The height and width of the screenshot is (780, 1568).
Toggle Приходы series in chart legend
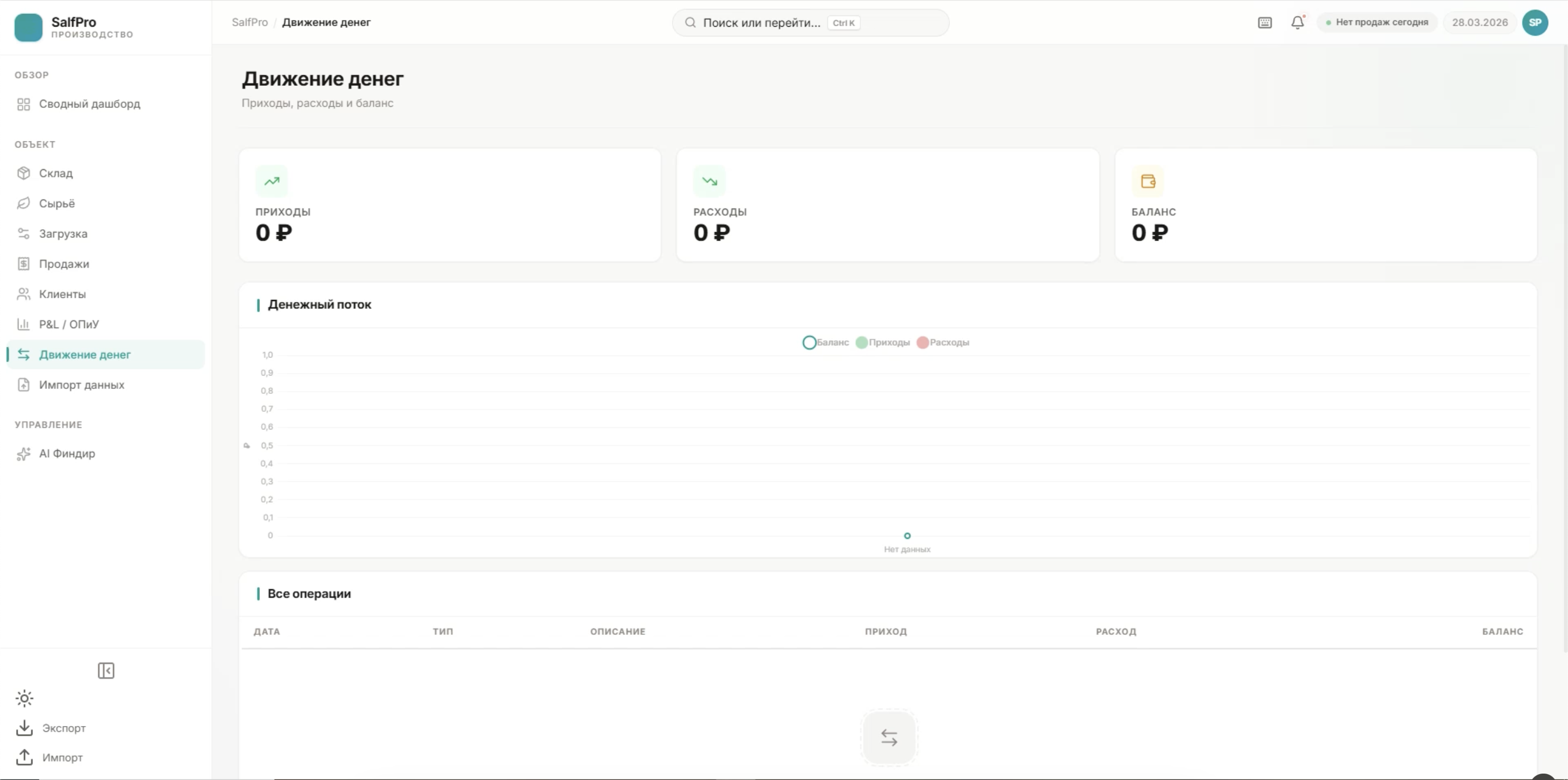883,343
